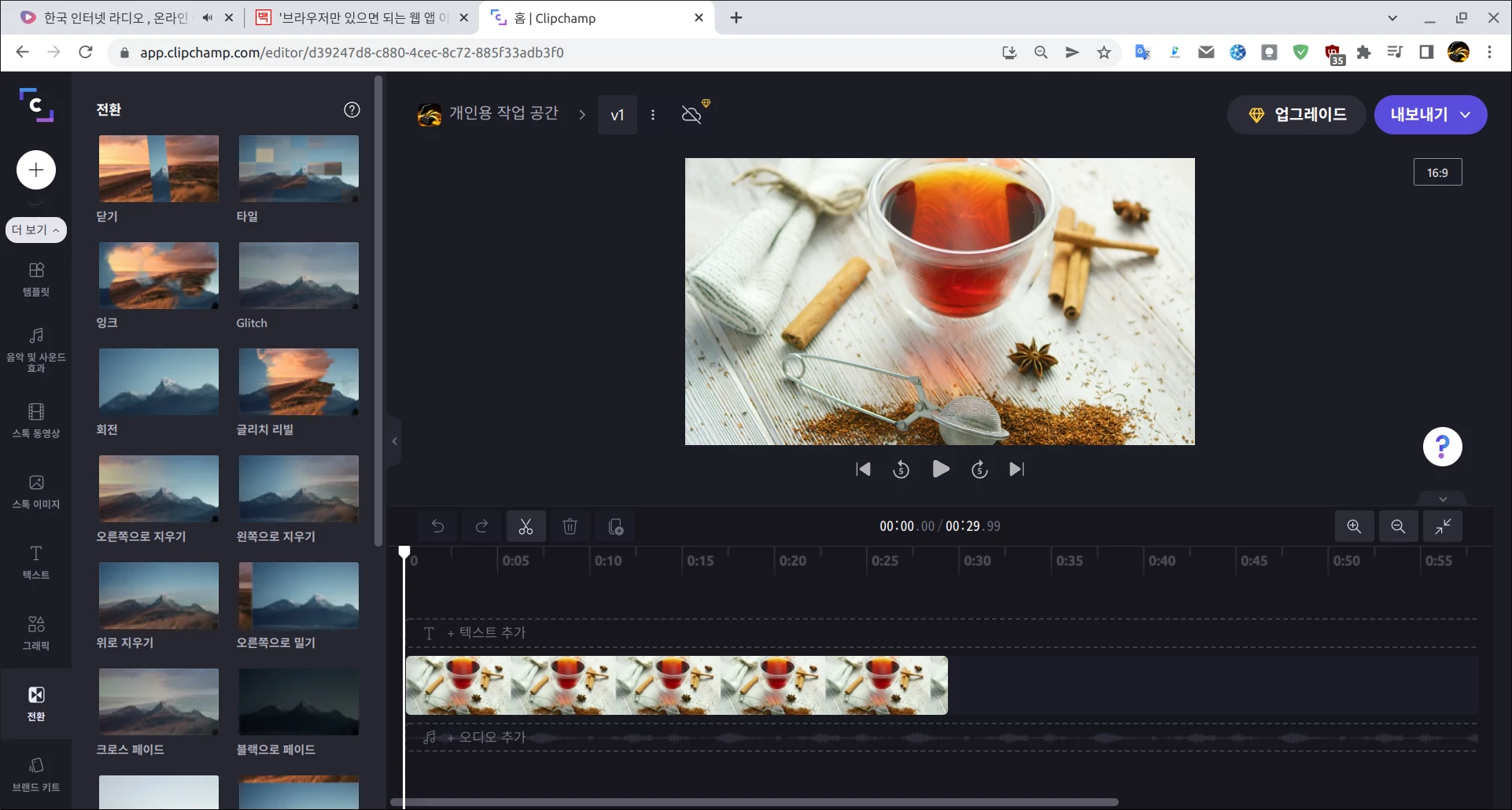Screen dimensions: 1512x810
Task: Change the 16:9 aspect ratio
Action: pyautogui.click(x=1437, y=172)
